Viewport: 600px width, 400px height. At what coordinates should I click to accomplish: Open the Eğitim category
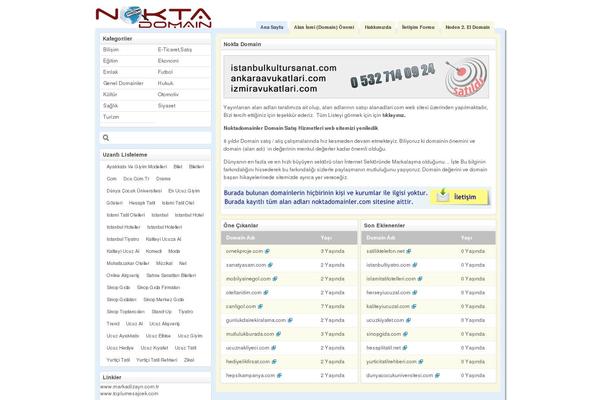point(110,61)
